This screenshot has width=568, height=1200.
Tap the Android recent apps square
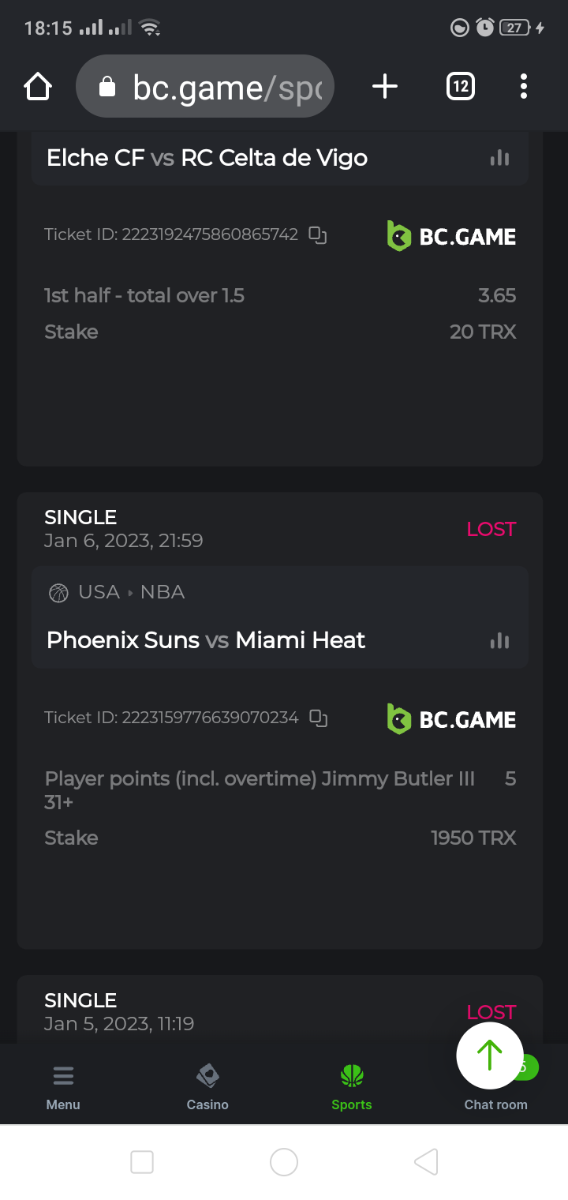pyautogui.click(x=142, y=1161)
